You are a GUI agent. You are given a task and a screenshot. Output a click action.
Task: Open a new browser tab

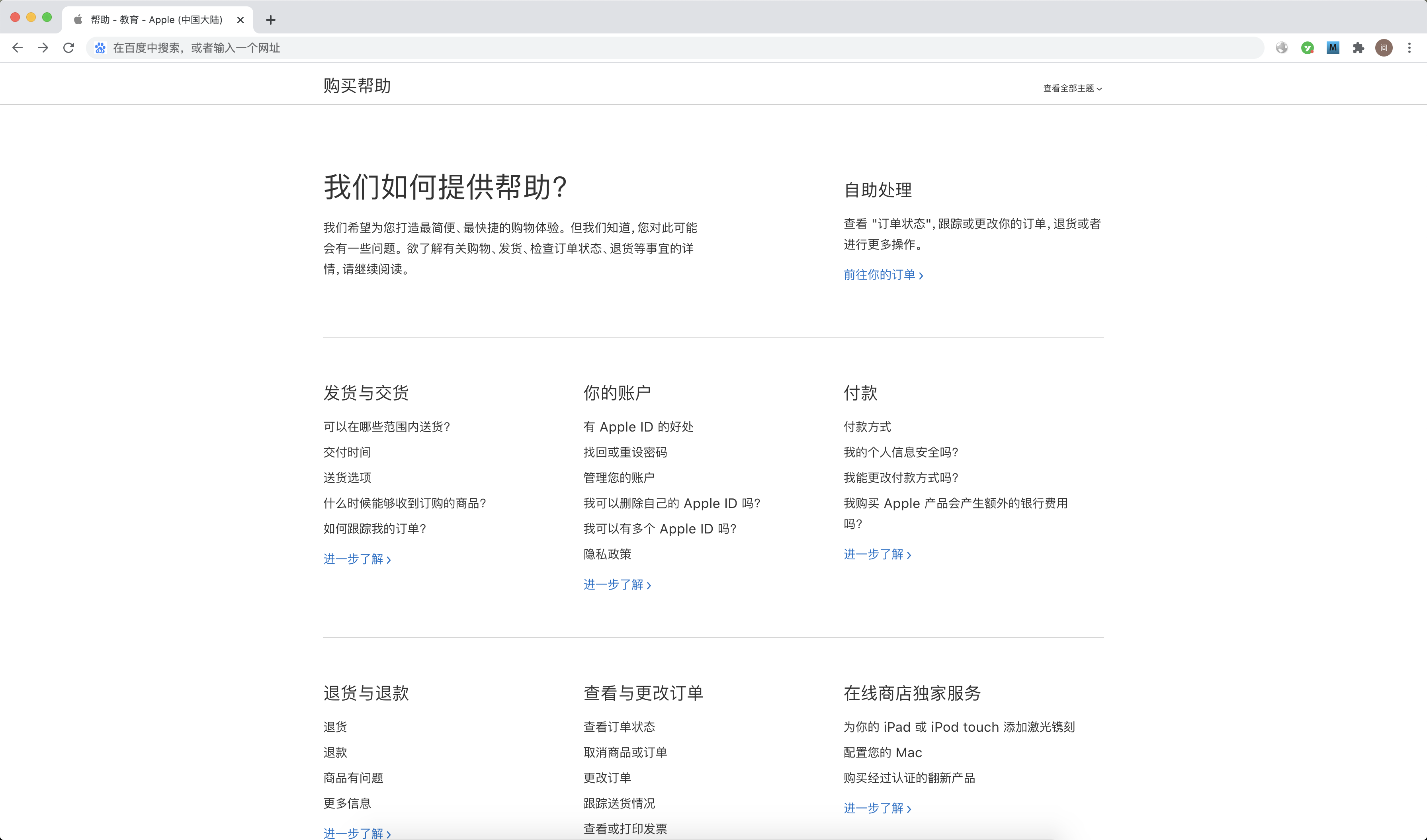click(271, 20)
